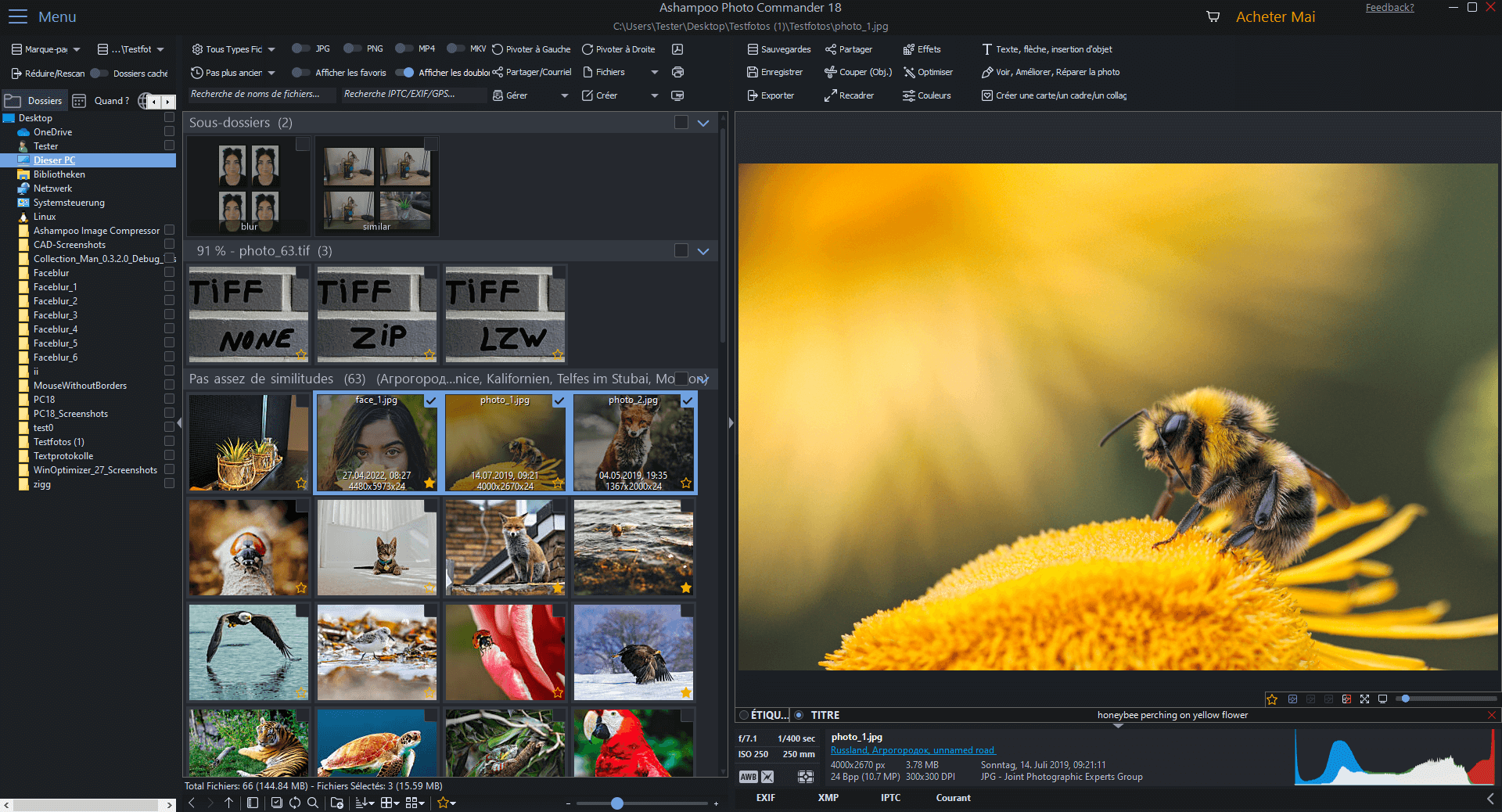The image size is (1502, 812).
Task: Click the magnifier search icon in bottom toolbar
Action: [313, 803]
